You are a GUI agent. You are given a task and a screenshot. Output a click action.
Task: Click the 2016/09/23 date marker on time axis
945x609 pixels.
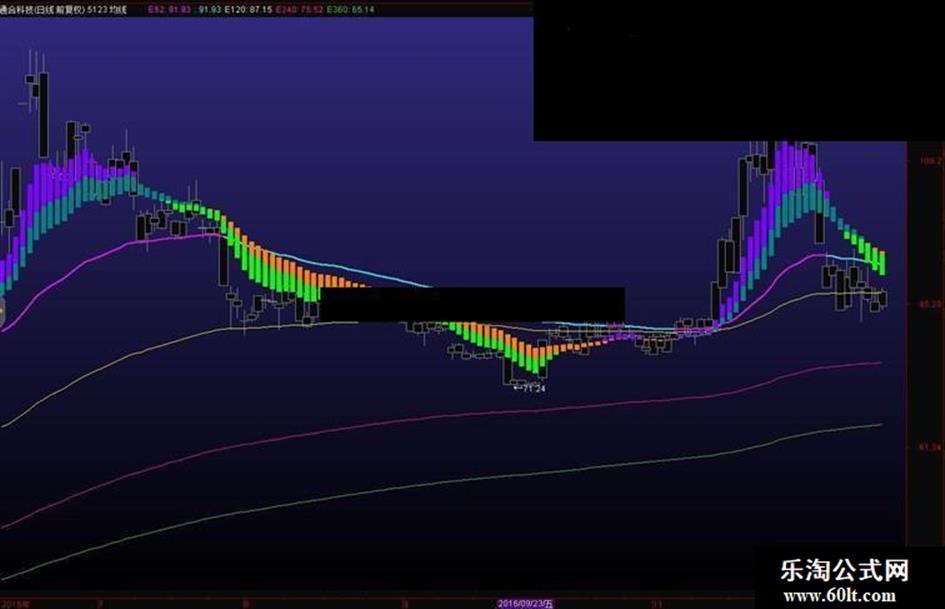pos(526,603)
